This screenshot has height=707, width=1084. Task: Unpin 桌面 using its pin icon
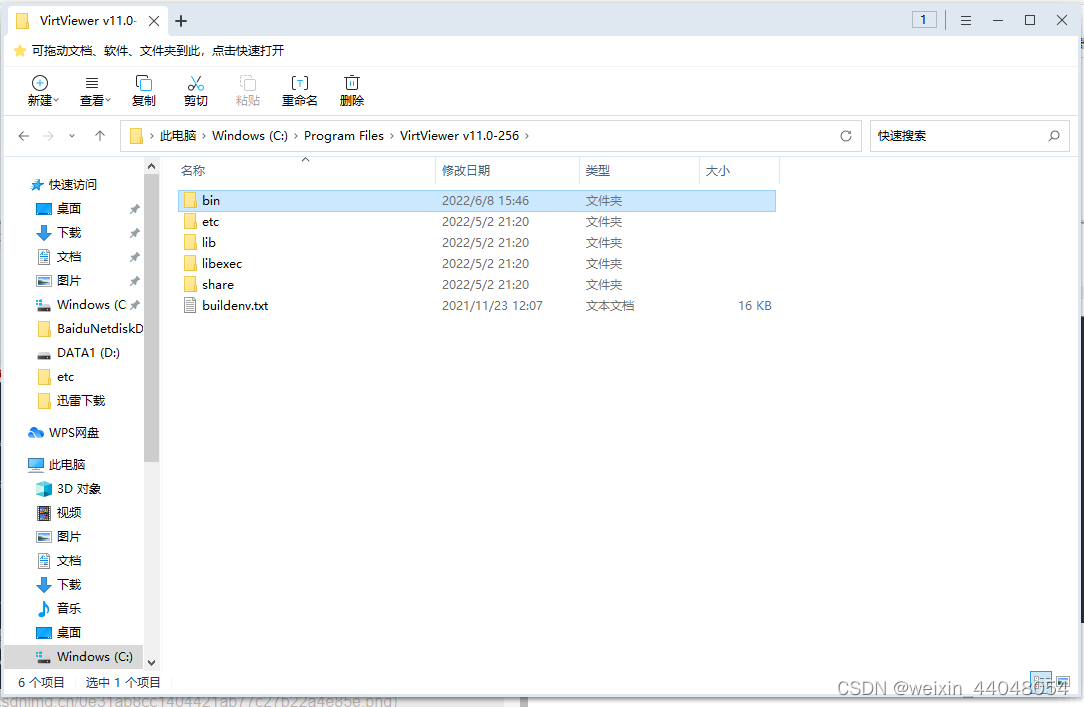coord(135,209)
